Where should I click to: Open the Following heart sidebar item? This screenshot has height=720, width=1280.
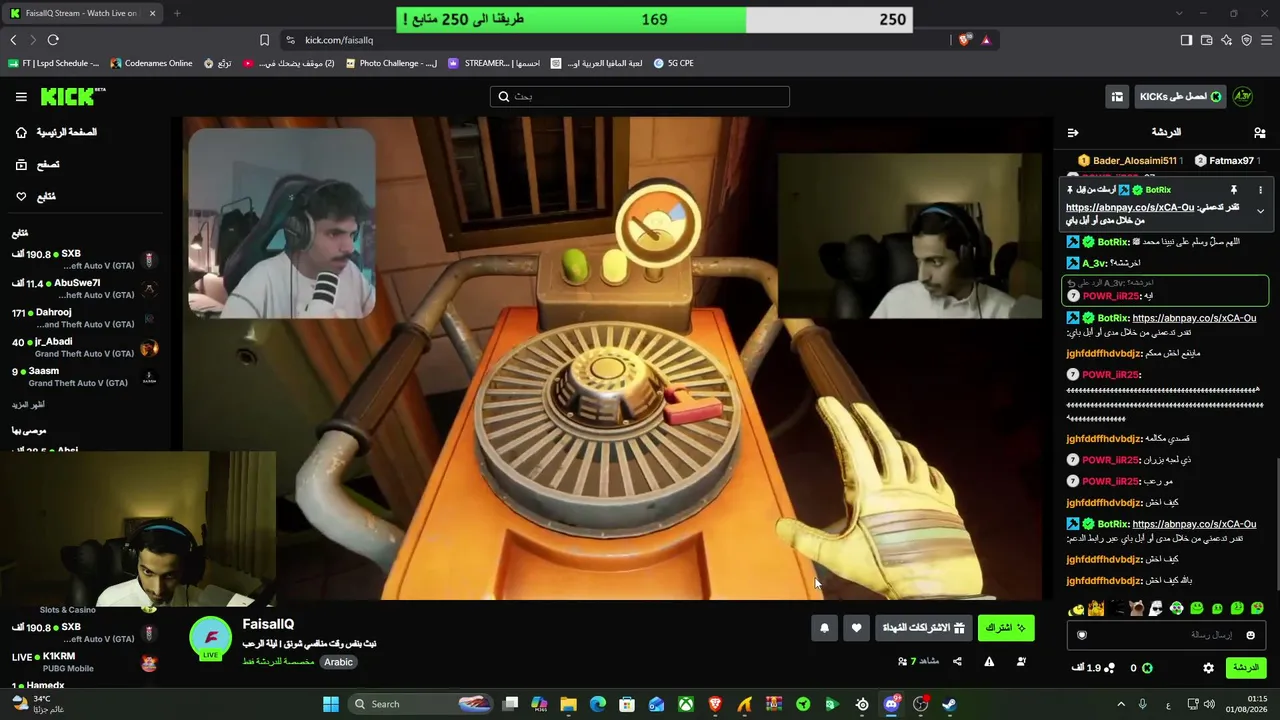click(36, 196)
